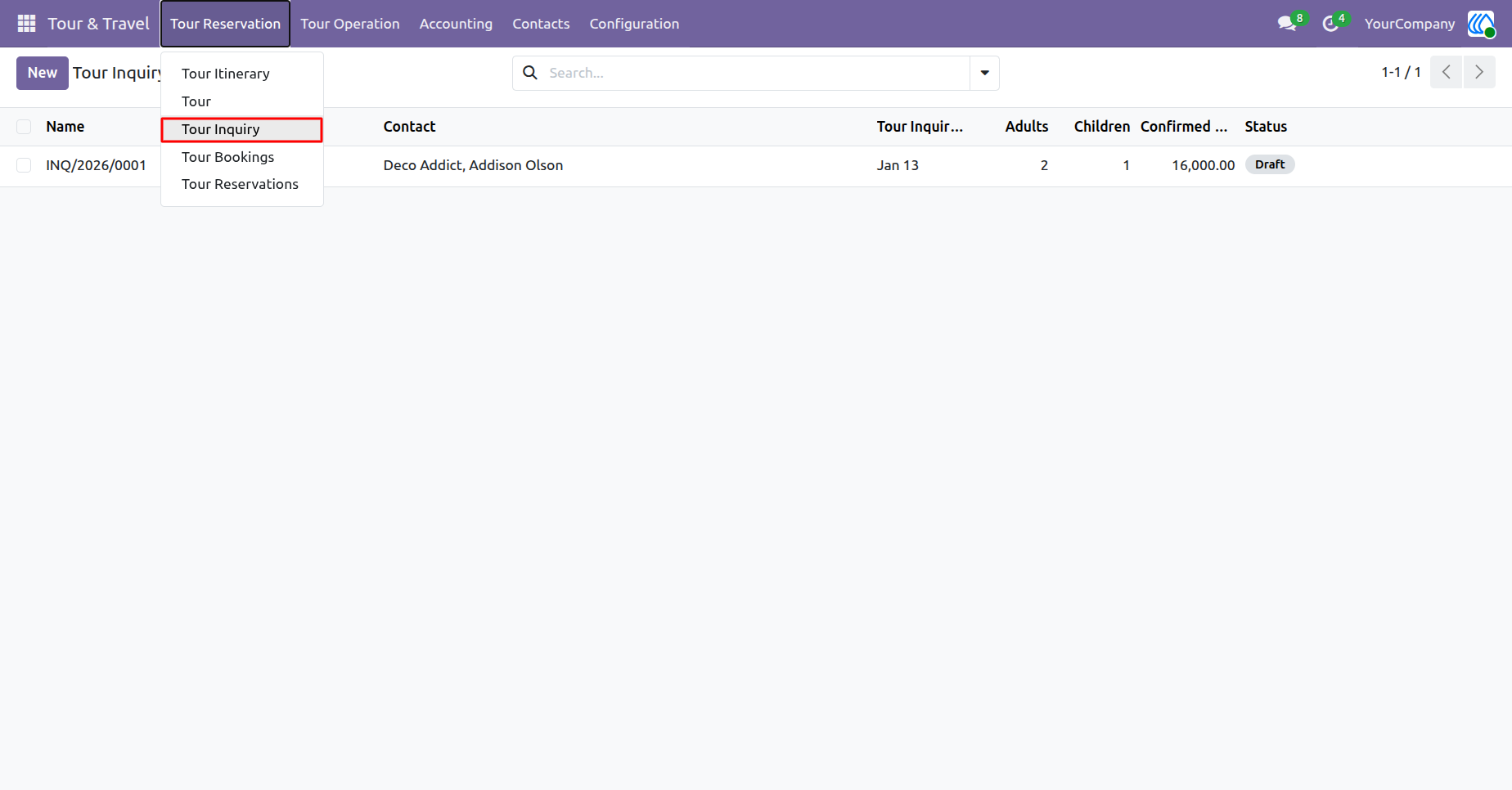Focus the Search input field
The height and width of the screenshot is (790, 1512).
[x=757, y=73]
